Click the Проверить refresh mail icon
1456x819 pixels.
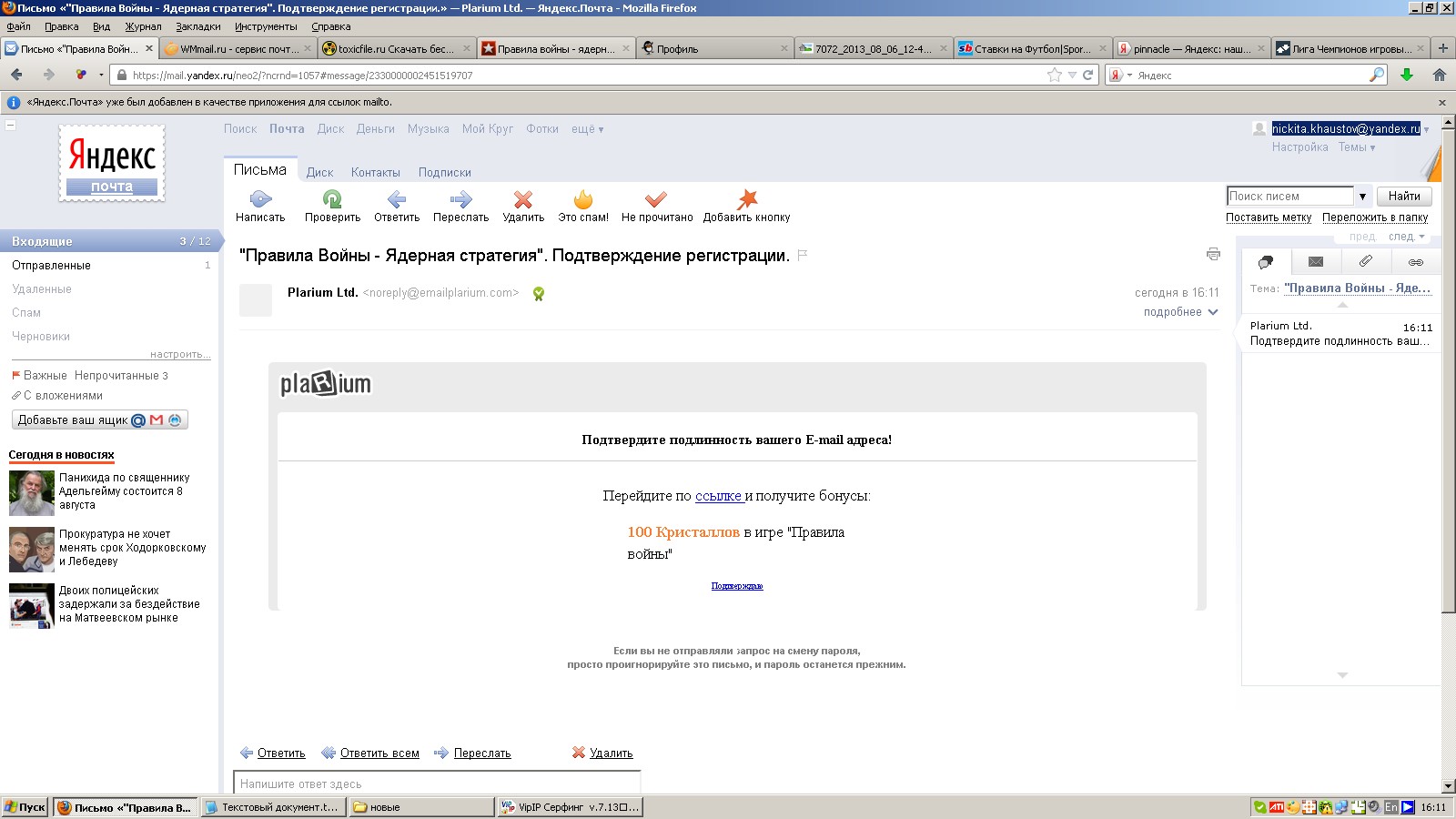tap(332, 198)
